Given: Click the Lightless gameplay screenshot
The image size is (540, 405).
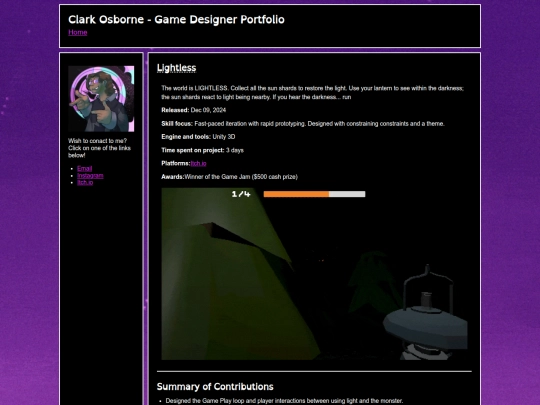Looking at the screenshot, I should click(314, 274).
